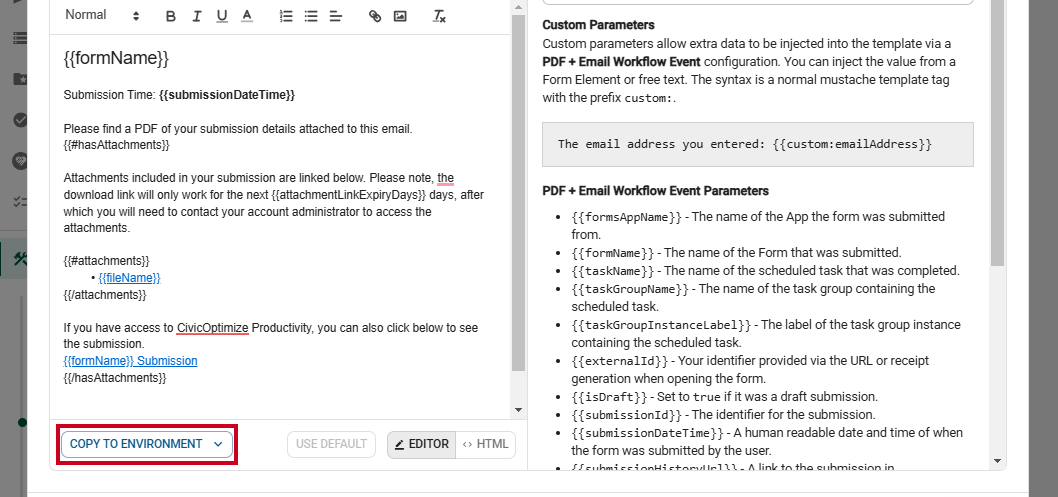Screen dimensions: 1058x497
Task: Click the help panel scrollbar thumb
Action: 998,132
